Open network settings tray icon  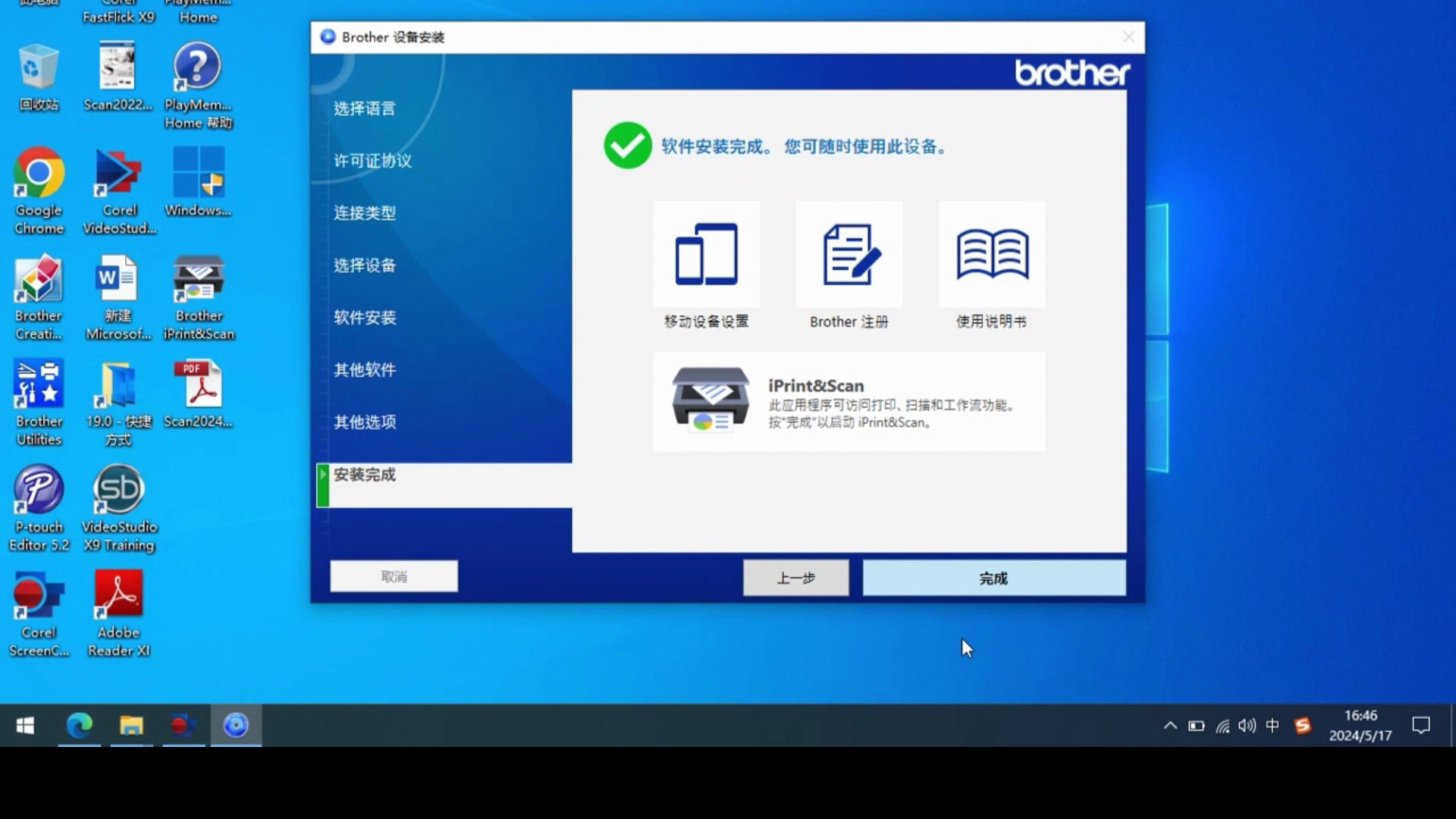coord(1222,726)
